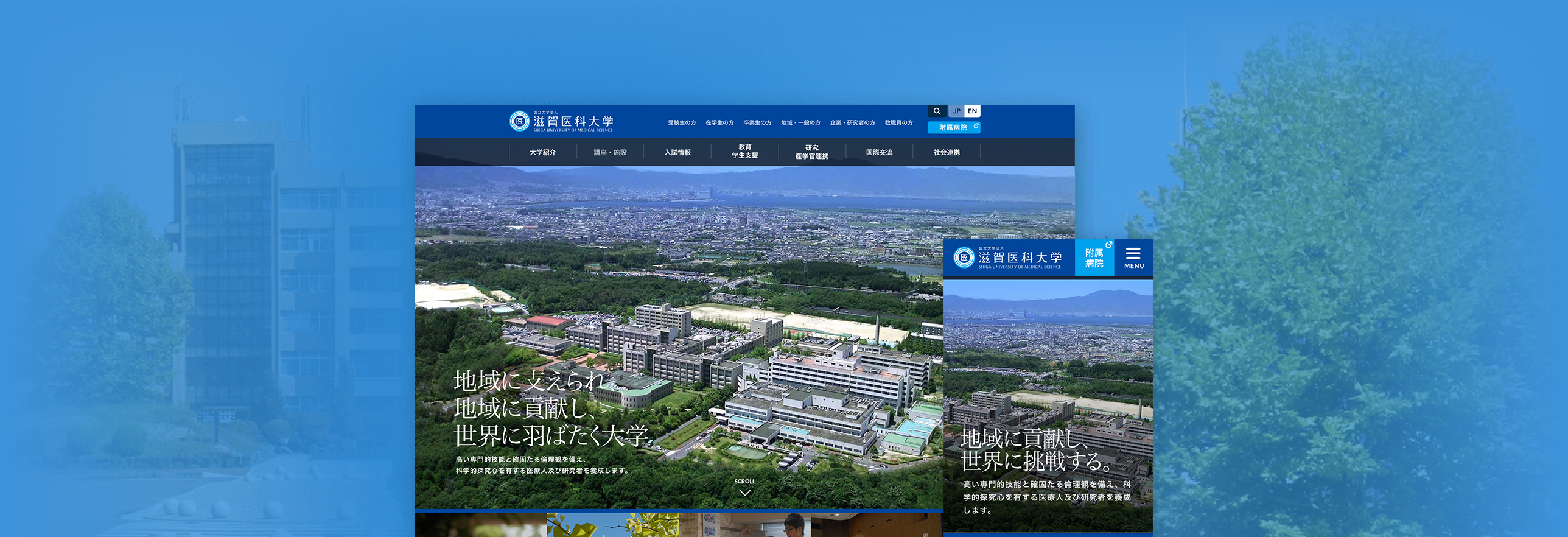Click the 地域に支えられ headline text
The image size is (1568, 537).
530,381
